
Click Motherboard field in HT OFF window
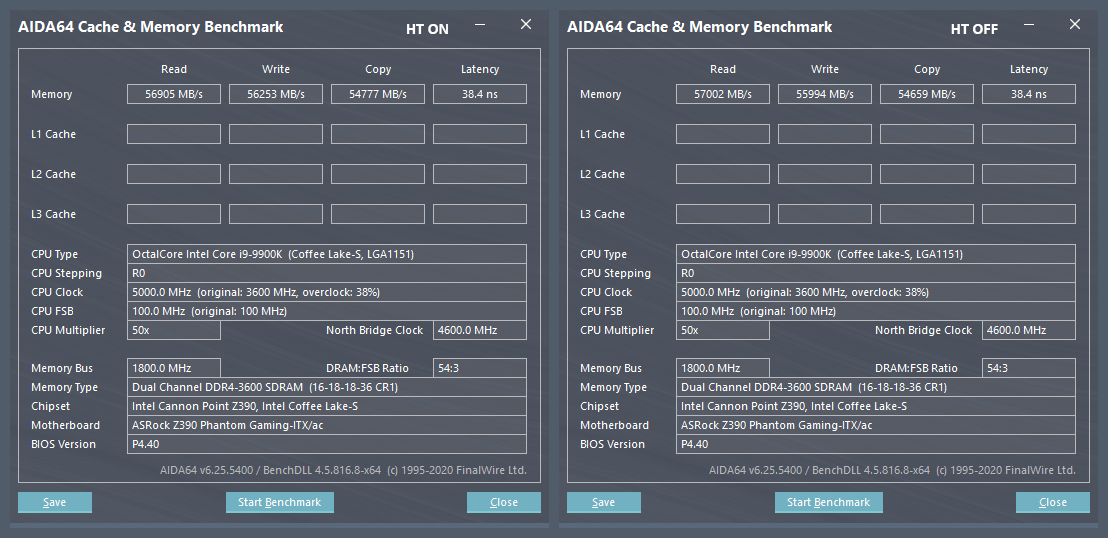coord(876,425)
